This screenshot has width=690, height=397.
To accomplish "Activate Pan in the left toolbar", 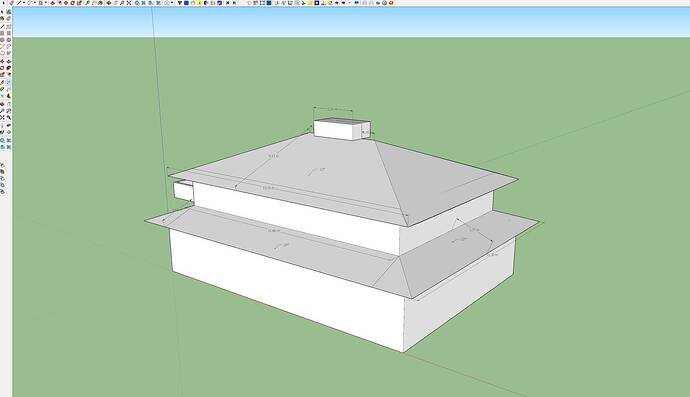I will click(x=9, y=104).
